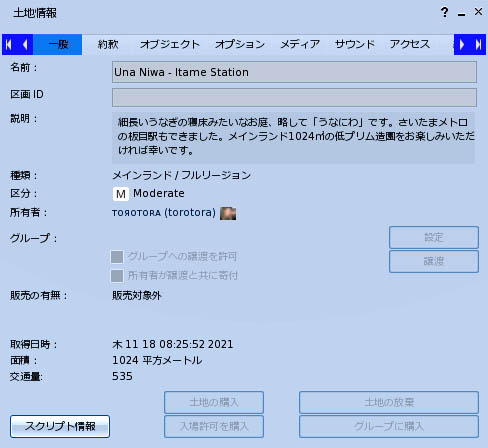488x448 pixels.
Task: Minimize the 土地情報 window
Action: click(x=461, y=14)
